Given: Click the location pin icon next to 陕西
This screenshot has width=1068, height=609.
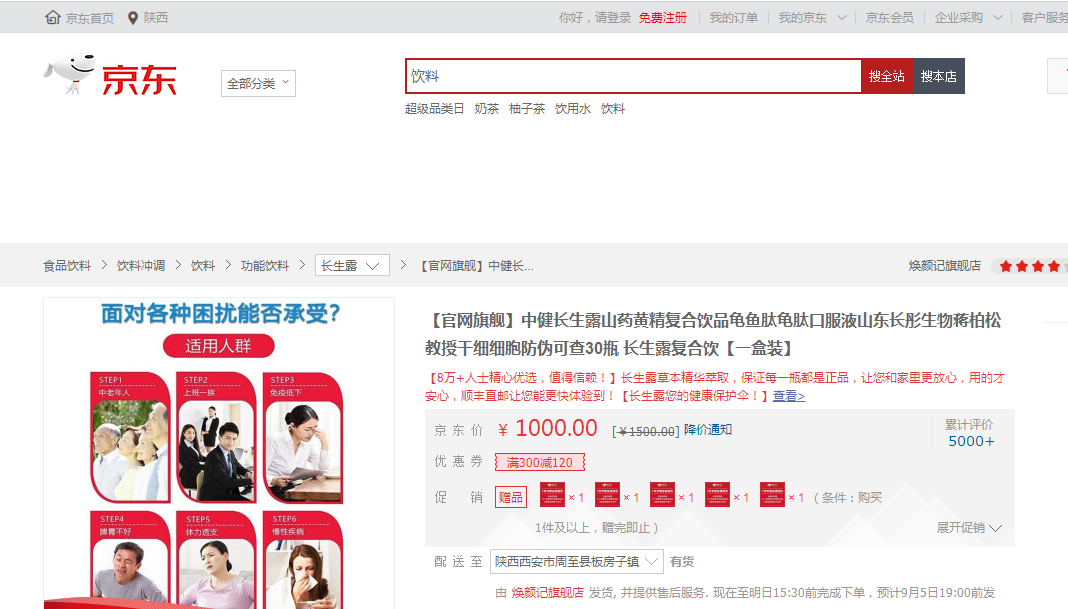Looking at the screenshot, I should point(133,18).
